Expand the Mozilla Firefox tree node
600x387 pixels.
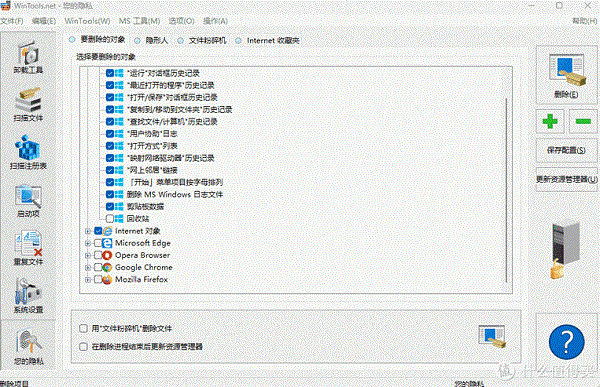pos(88,279)
